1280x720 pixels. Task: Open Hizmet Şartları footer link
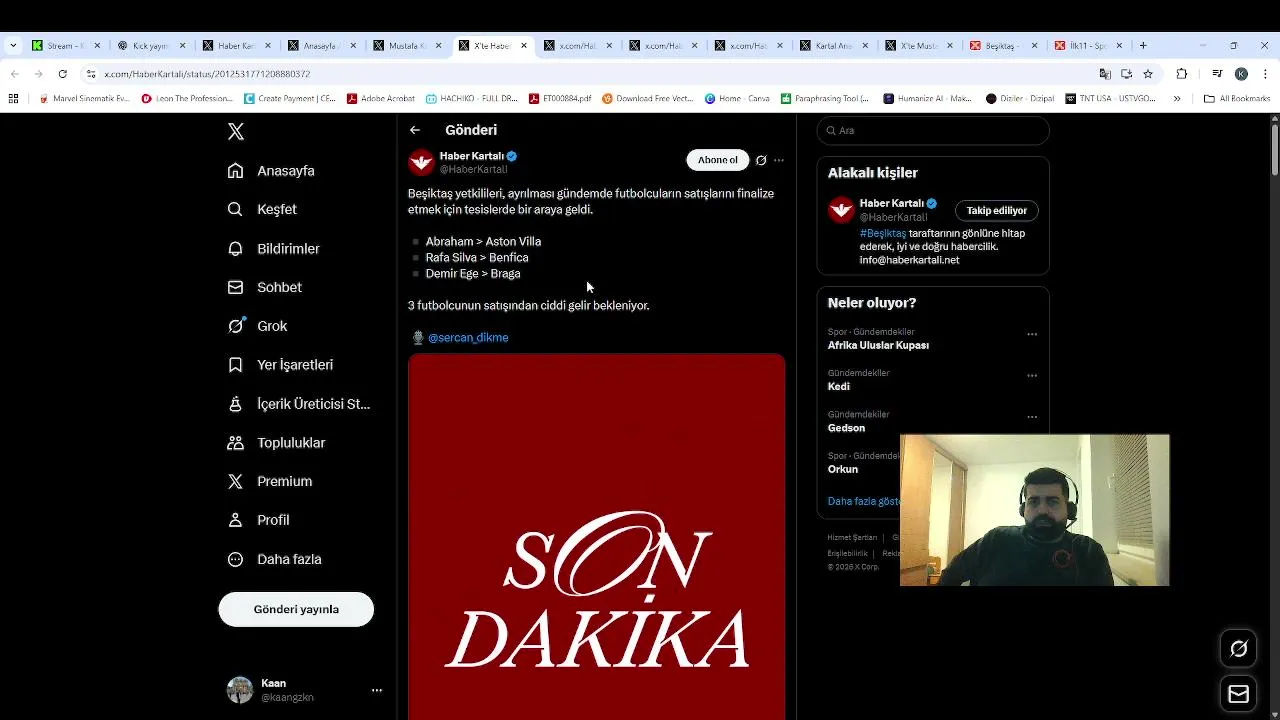[x=852, y=538]
